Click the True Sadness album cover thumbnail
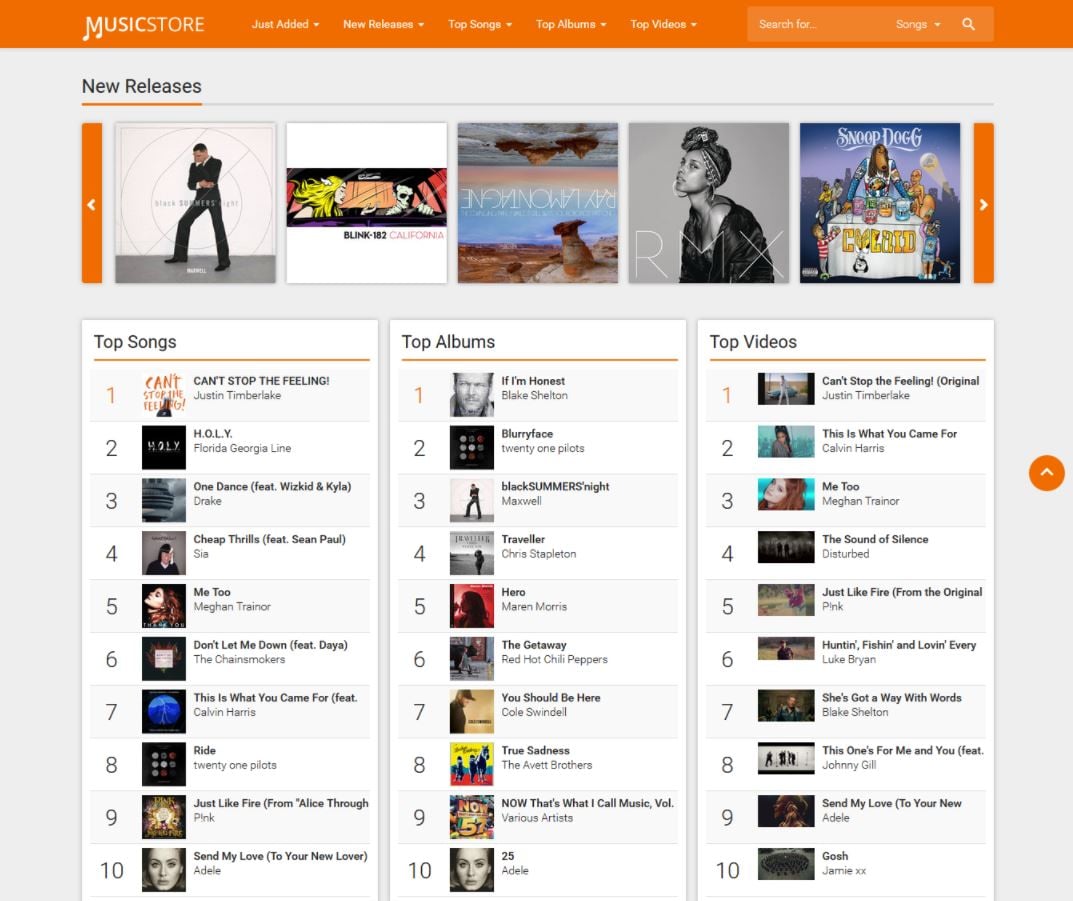This screenshot has width=1073, height=901. (x=471, y=764)
